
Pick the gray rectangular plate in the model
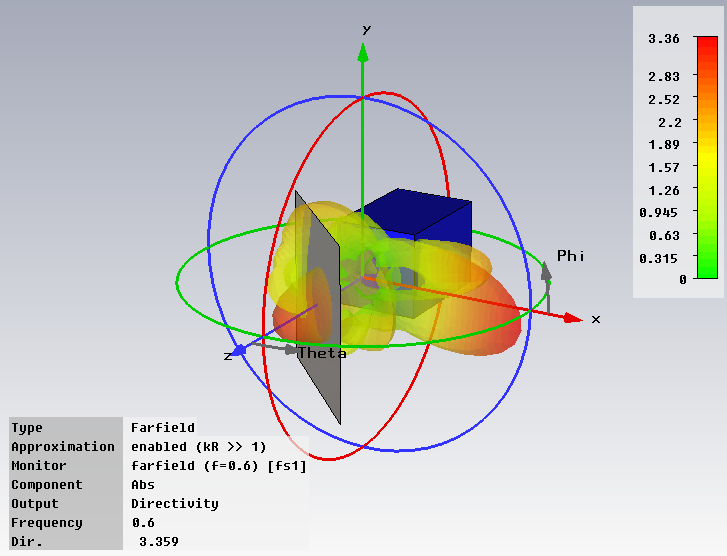pos(318,308)
